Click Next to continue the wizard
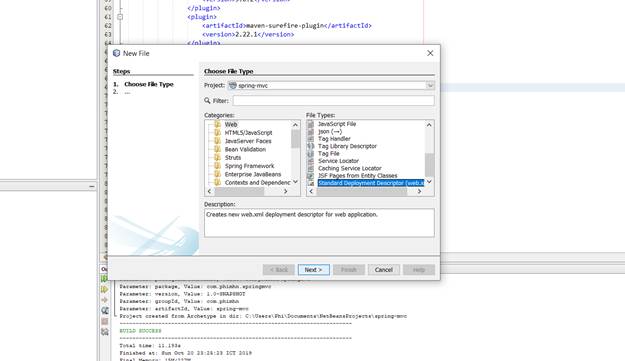The width and height of the screenshot is (625, 361). [x=314, y=270]
